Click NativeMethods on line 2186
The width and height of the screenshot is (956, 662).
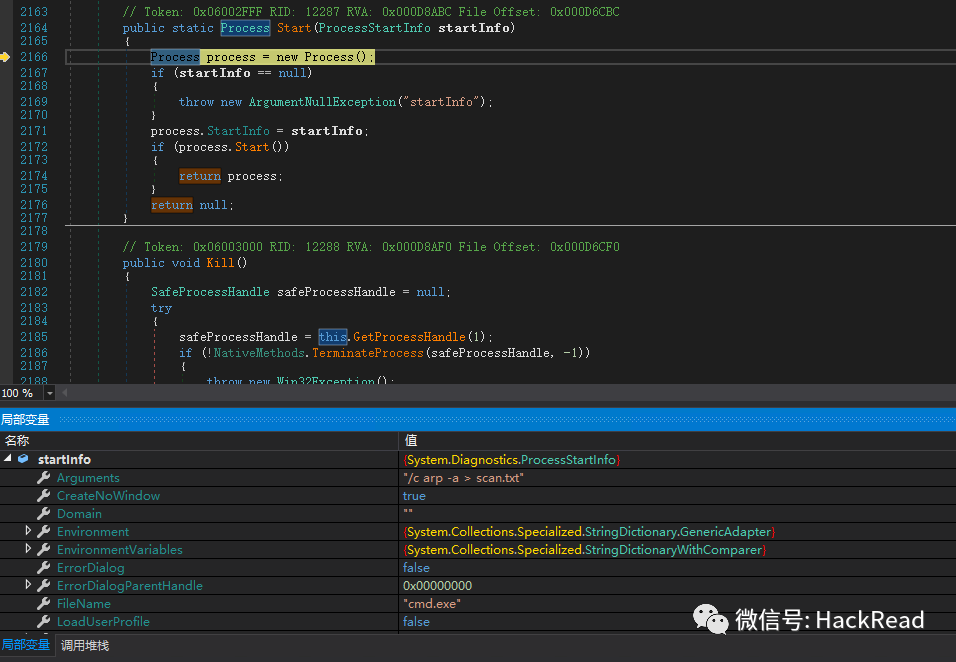point(259,352)
